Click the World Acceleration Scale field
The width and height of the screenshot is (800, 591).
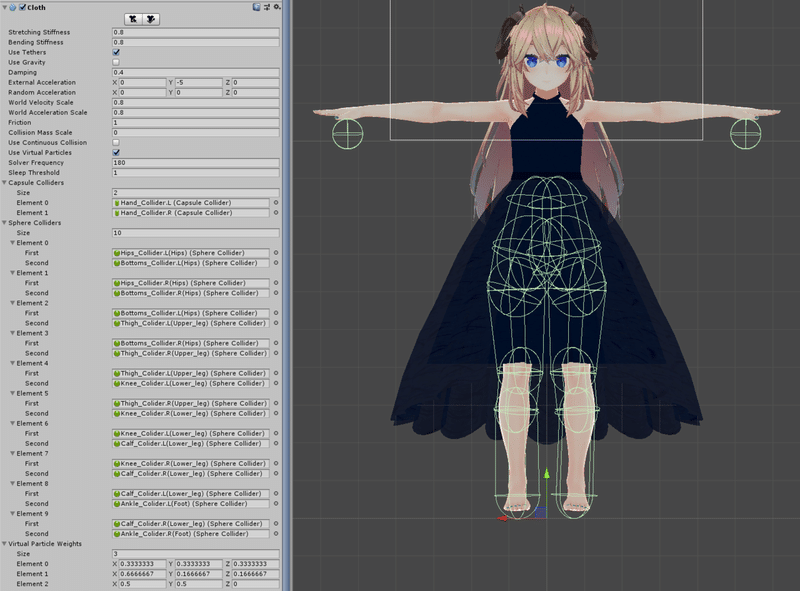click(195, 112)
